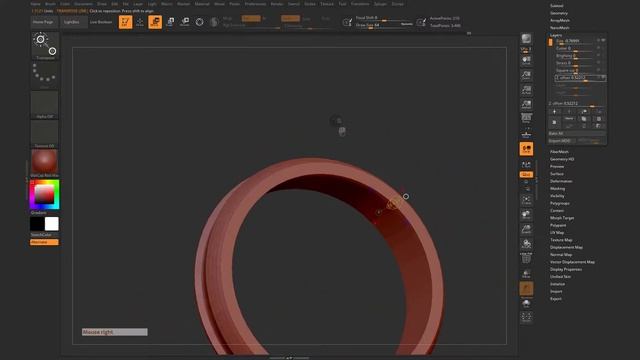The height and width of the screenshot is (360, 640).
Task: Toggle the orange Zadd button
Action: 290,18
